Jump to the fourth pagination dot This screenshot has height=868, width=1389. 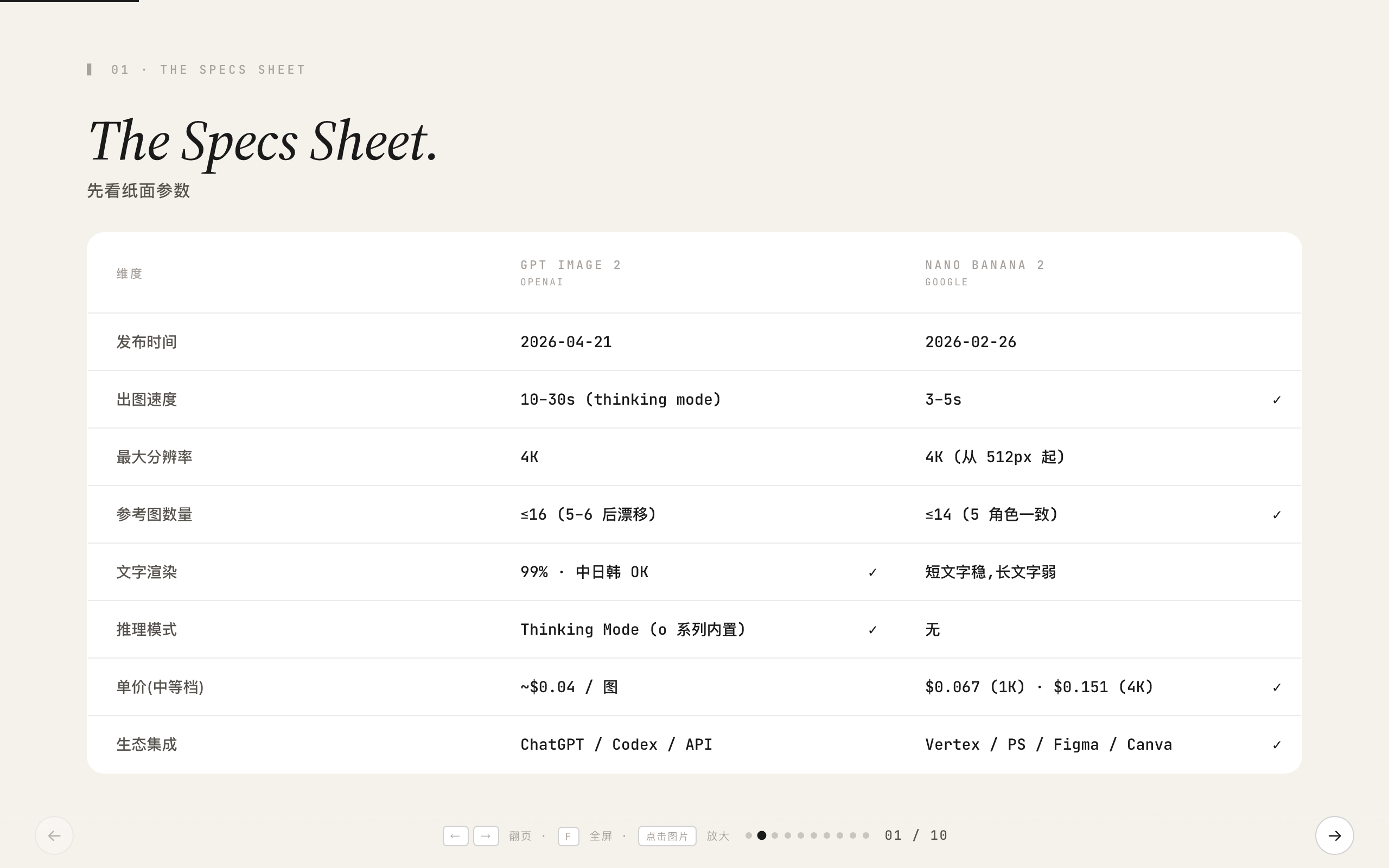coord(787,835)
